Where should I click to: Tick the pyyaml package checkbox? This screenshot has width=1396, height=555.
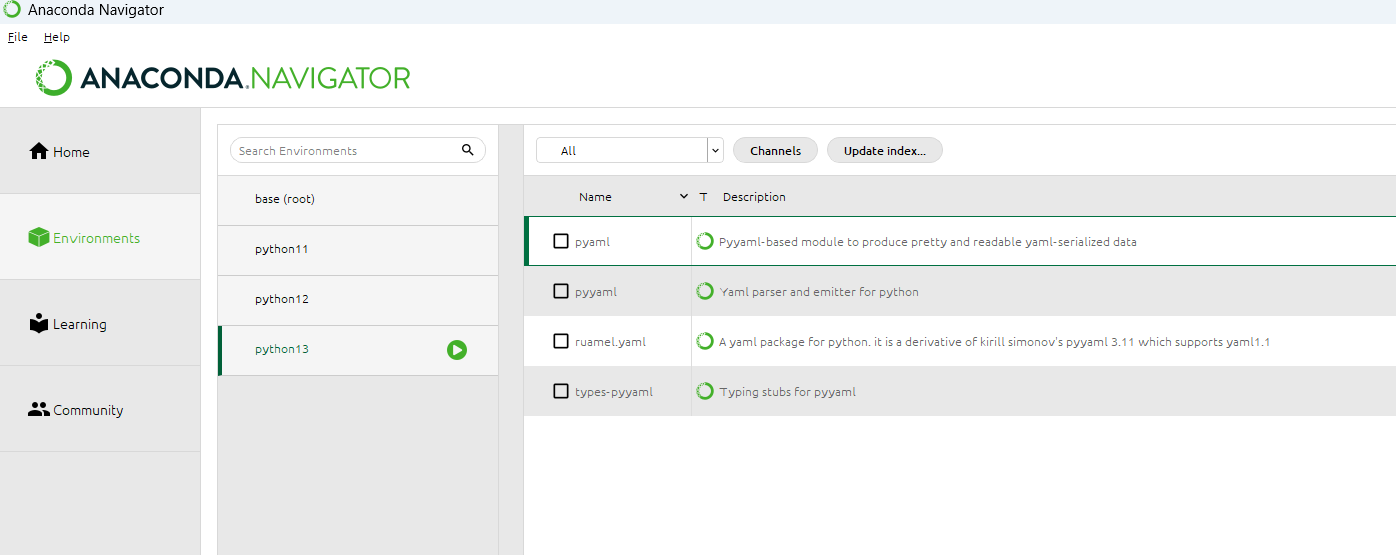(x=561, y=291)
